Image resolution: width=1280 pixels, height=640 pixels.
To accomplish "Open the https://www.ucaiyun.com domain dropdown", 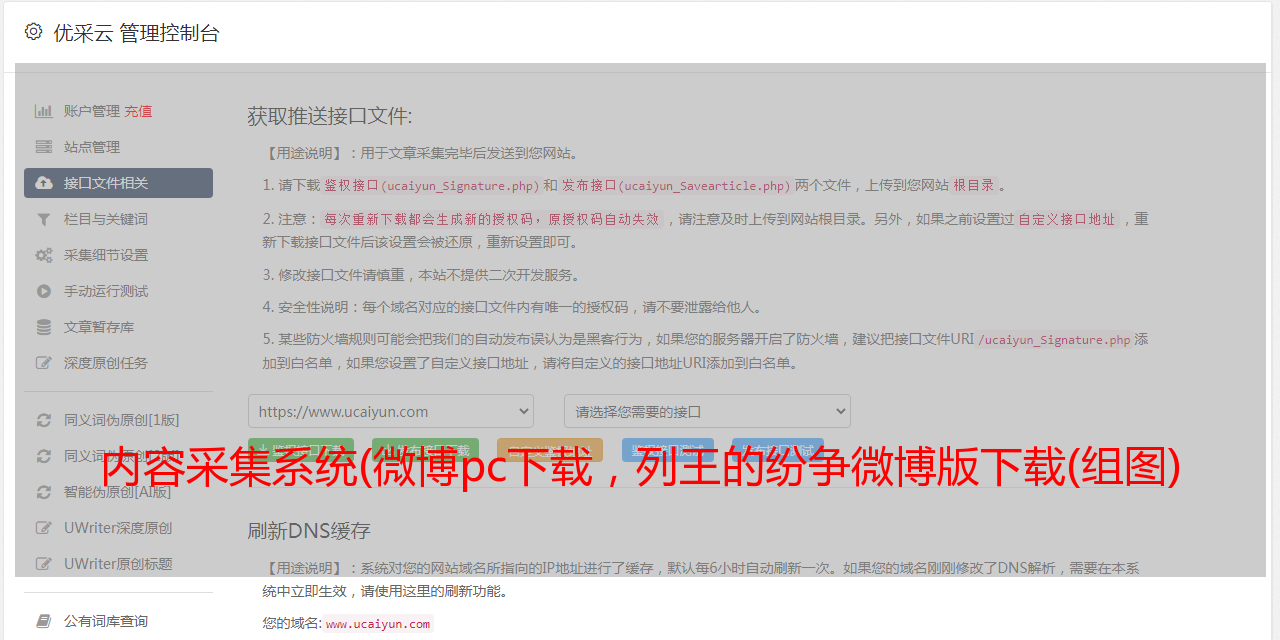I will coord(391,411).
